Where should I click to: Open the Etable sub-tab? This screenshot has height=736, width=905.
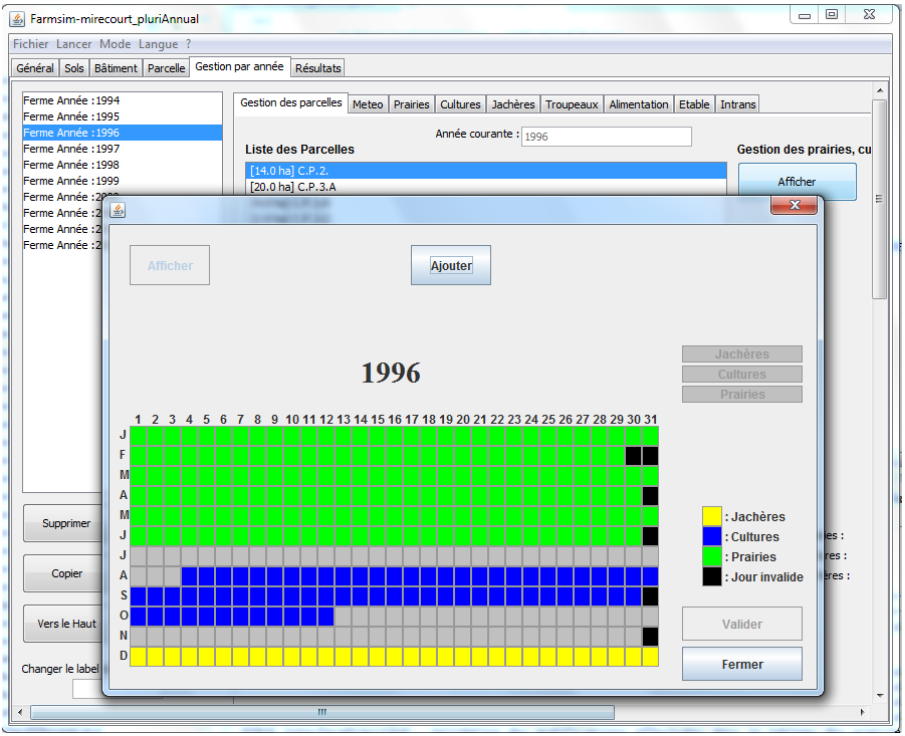click(x=694, y=104)
